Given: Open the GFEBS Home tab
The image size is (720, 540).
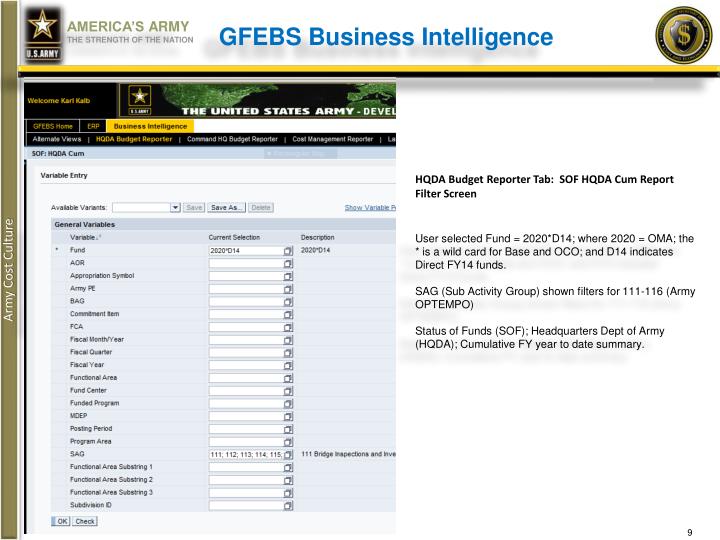Looking at the screenshot, I should click(x=52, y=126).
